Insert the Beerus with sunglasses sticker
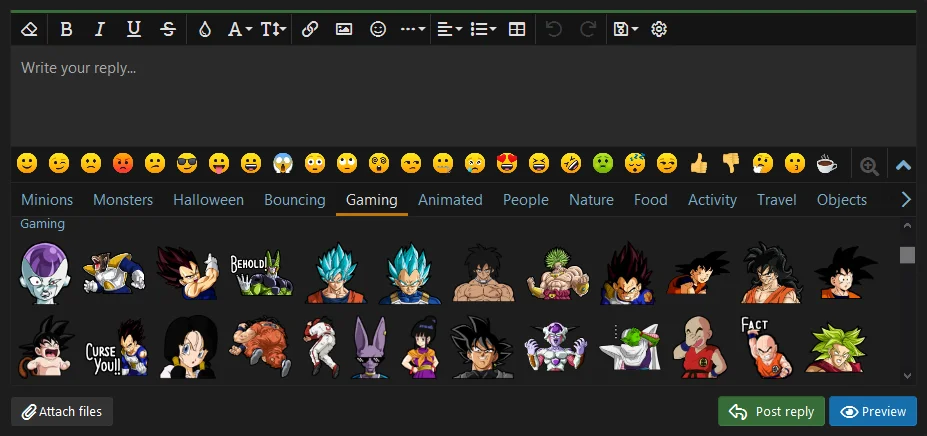Viewport: 927px width, 436px height. (369, 347)
